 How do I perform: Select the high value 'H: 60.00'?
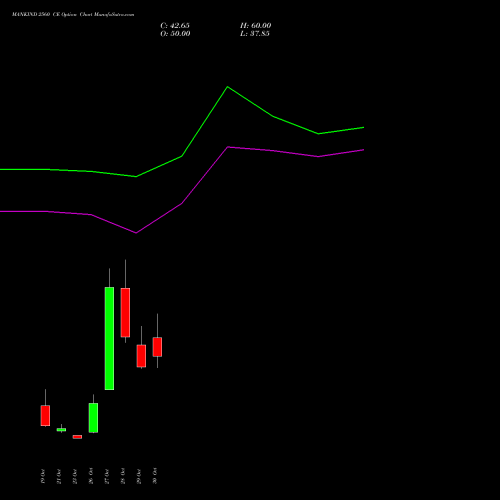click(255, 26)
